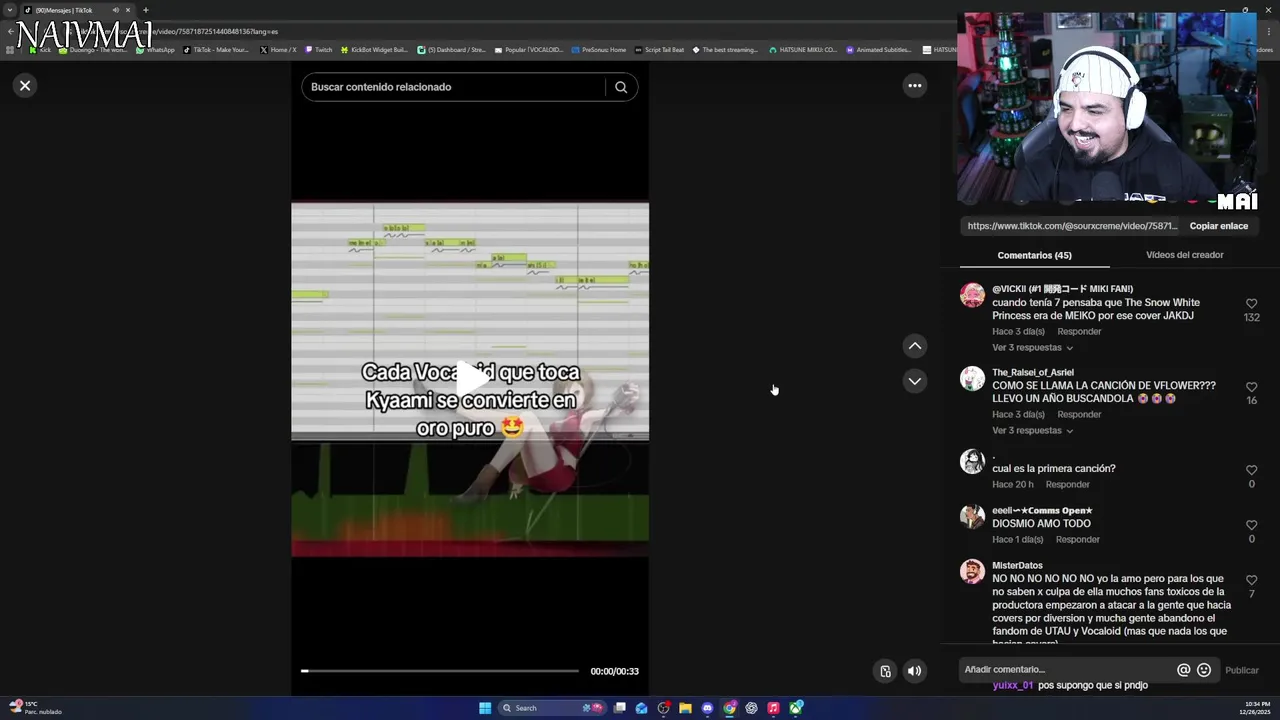1280x720 pixels.
Task: Open the three-dots more options menu
Action: coord(914,86)
